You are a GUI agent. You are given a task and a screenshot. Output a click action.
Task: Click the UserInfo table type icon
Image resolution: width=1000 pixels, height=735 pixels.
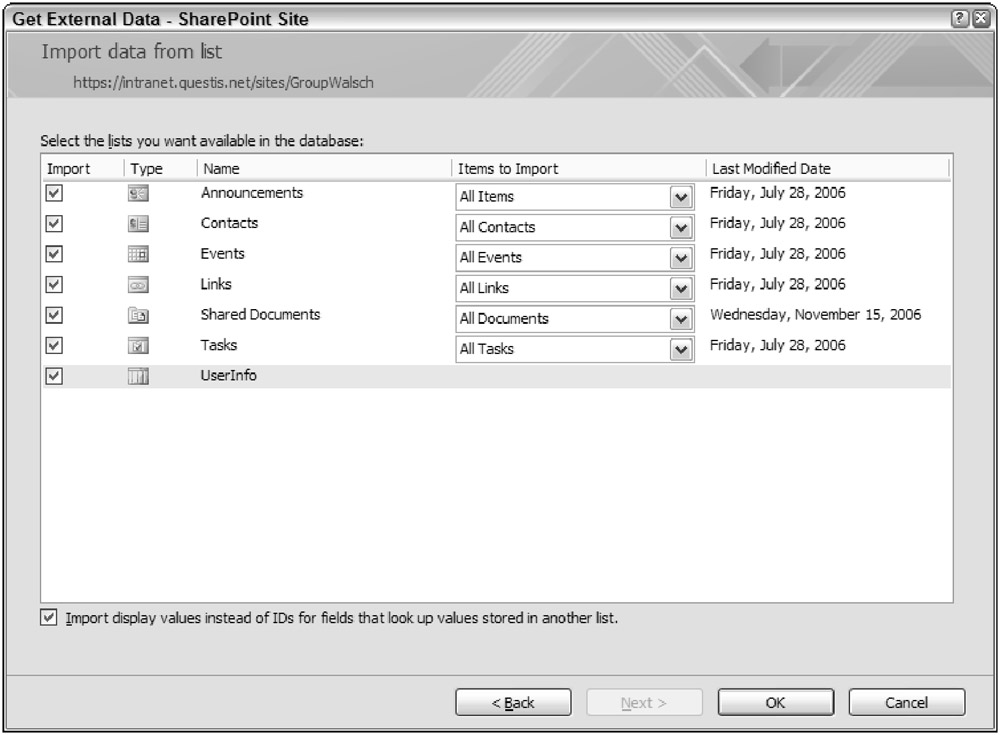(x=139, y=377)
